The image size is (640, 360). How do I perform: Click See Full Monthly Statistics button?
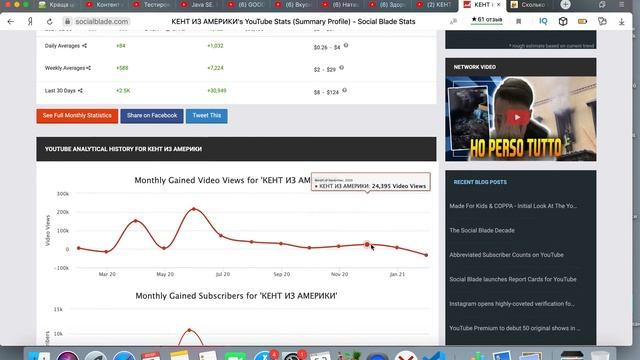click(x=77, y=116)
